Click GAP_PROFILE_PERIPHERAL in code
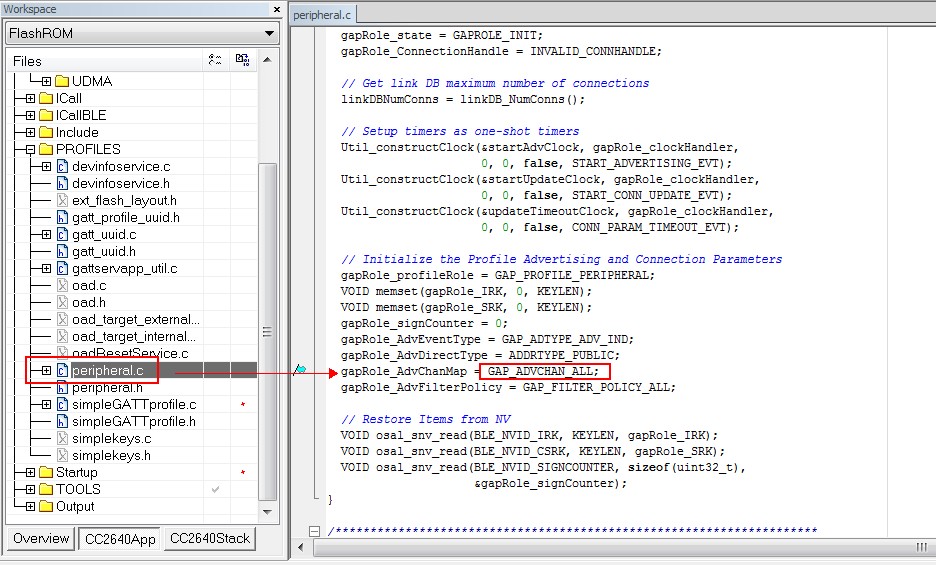The height and width of the screenshot is (565, 936). coord(571,275)
